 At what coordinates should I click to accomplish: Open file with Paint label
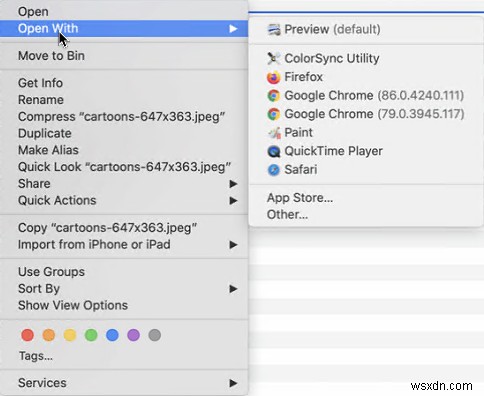pos(298,133)
